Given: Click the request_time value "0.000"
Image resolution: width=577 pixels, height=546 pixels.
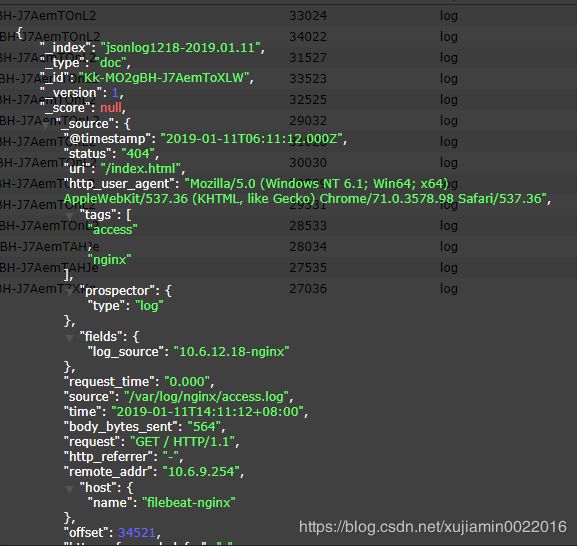Looking at the screenshot, I should (187, 382).
